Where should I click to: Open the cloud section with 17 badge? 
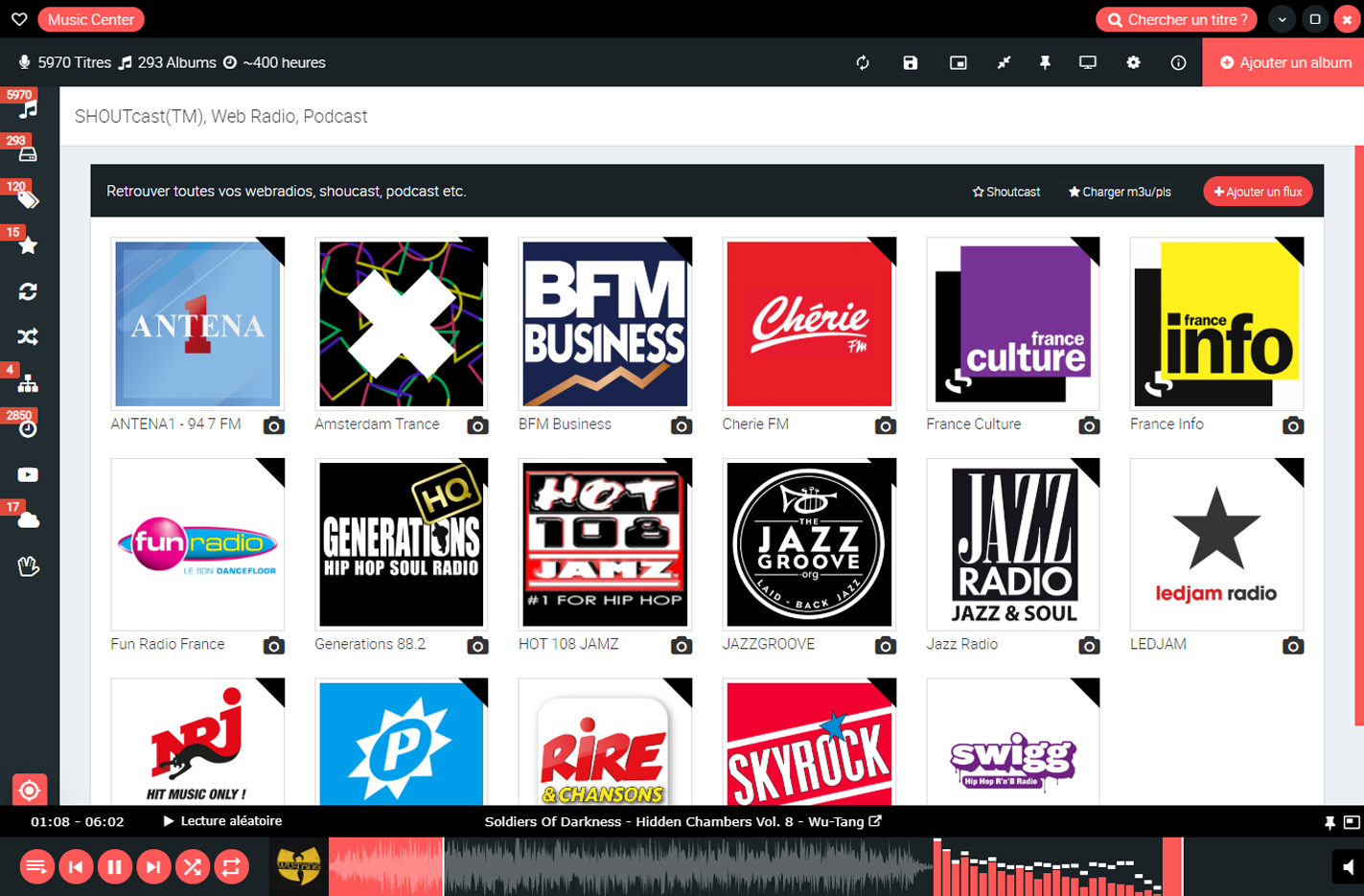28,520
